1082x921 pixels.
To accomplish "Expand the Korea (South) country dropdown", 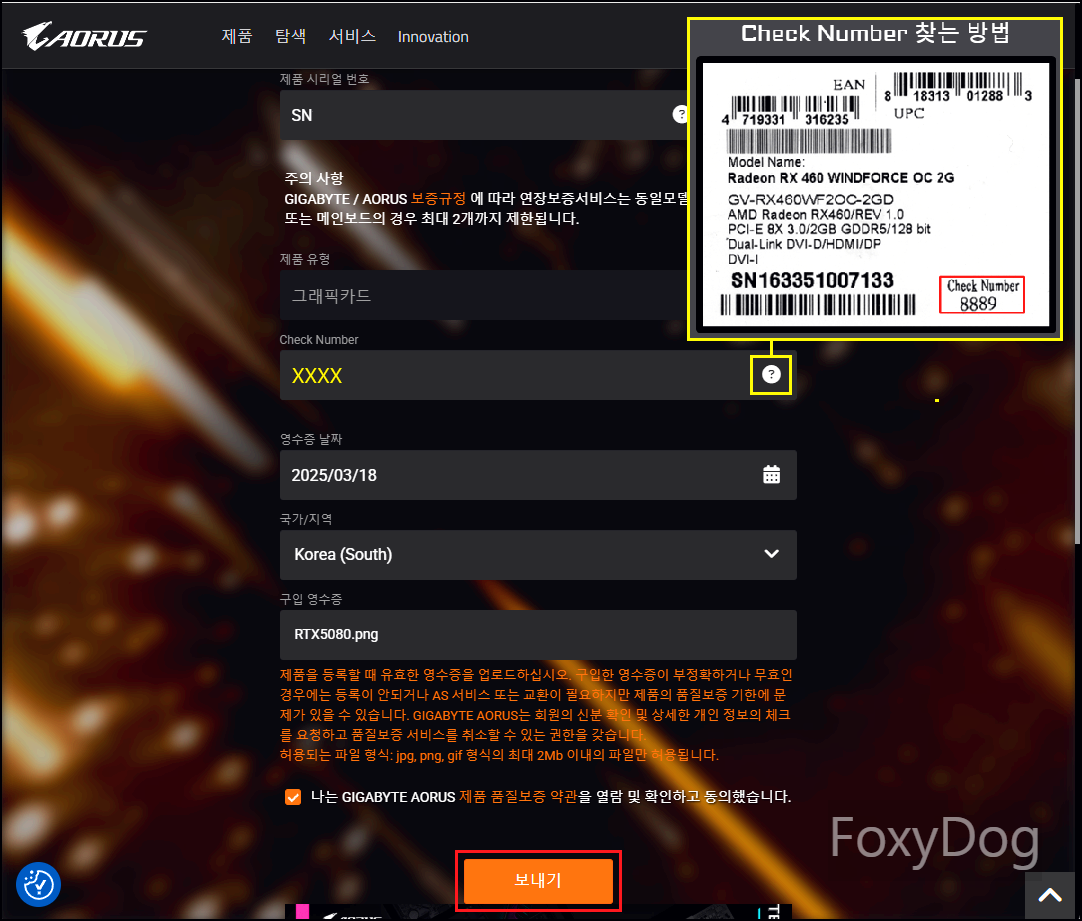I will pos(538,555).
